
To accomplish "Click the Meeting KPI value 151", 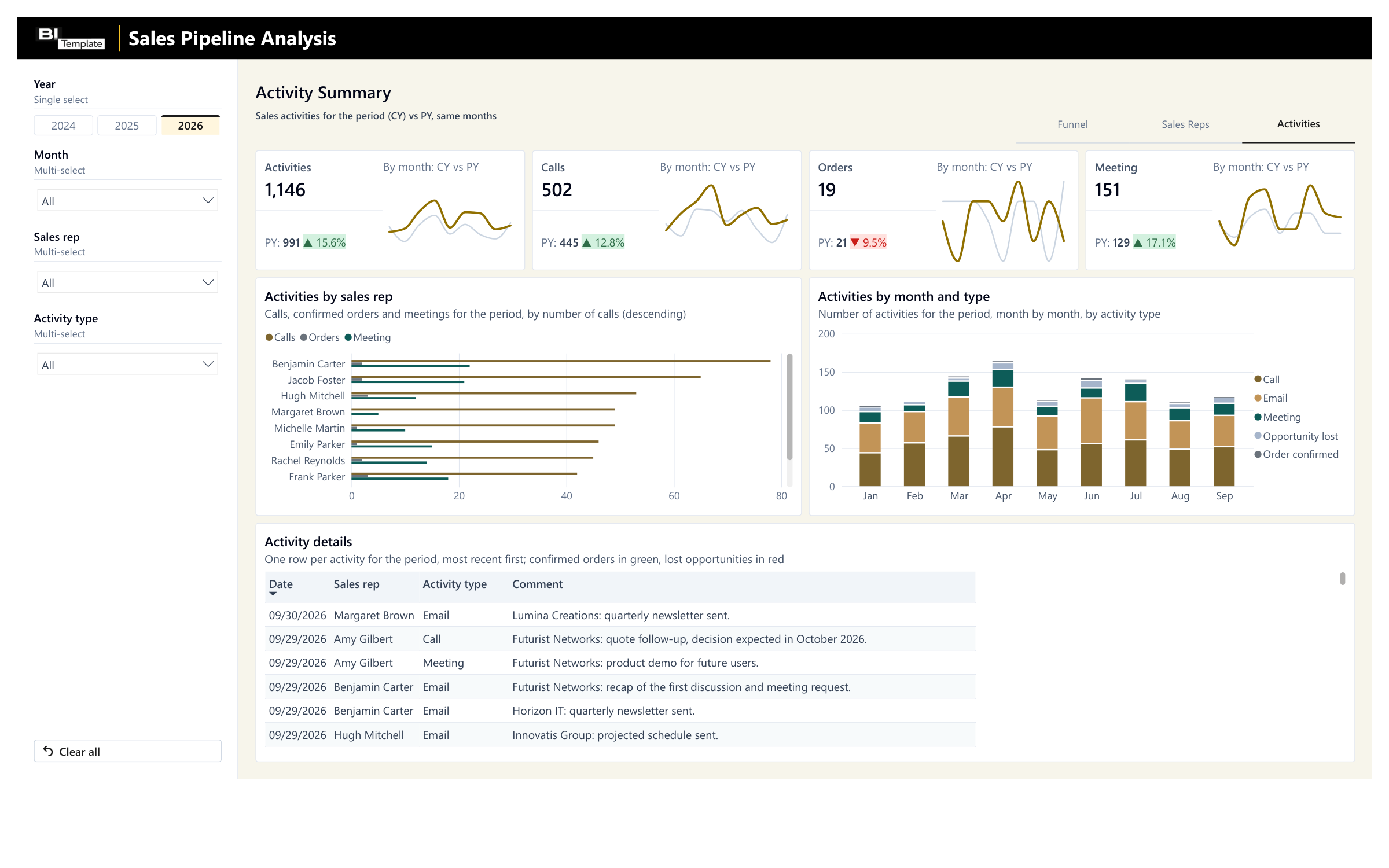I will (1107, 190).
